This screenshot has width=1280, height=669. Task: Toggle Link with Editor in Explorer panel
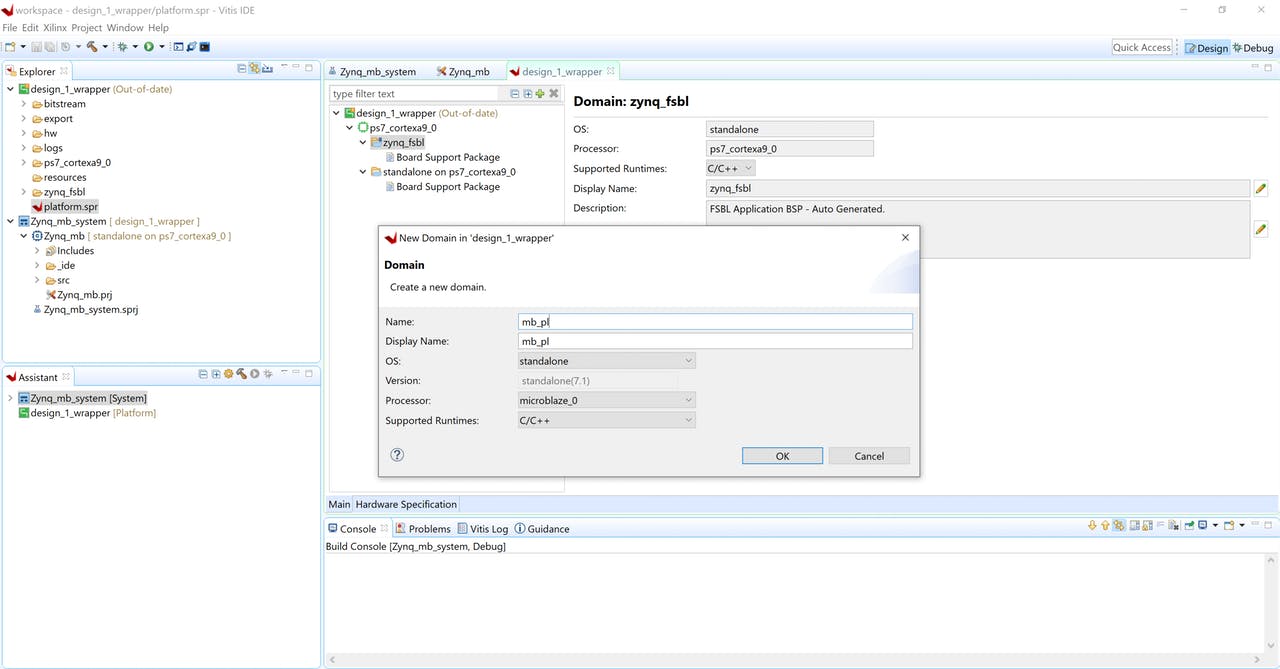click(255, 69)
